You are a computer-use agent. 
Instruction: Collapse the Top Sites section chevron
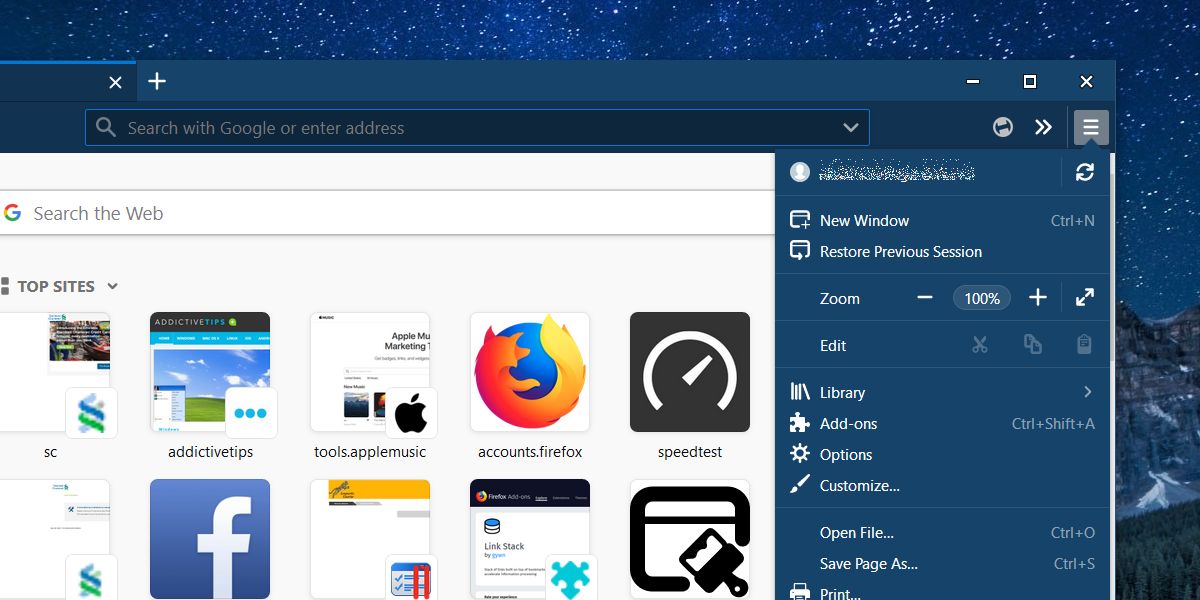tap(113, 286)
